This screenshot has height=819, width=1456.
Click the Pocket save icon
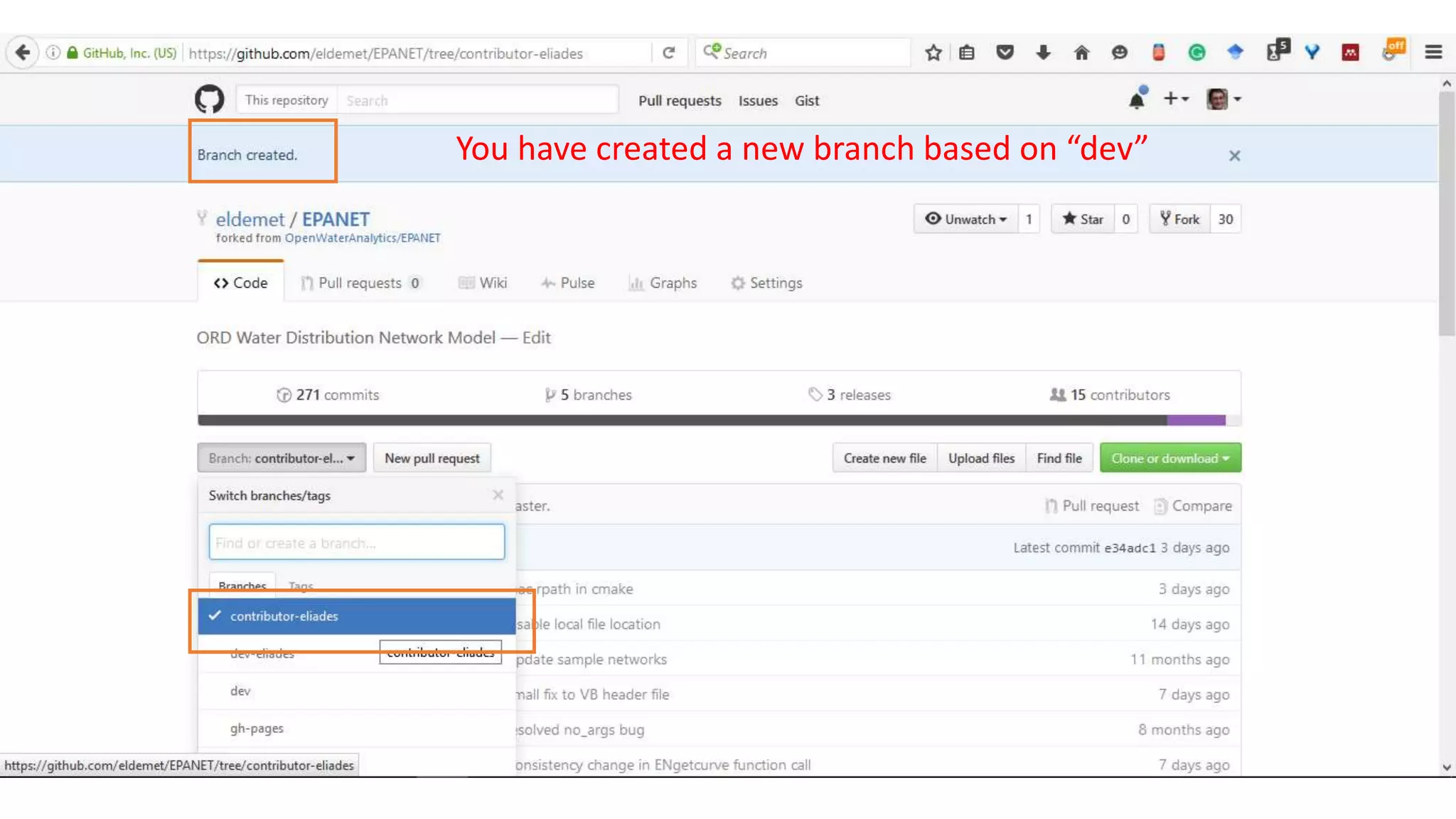[x=1005, y=53]
